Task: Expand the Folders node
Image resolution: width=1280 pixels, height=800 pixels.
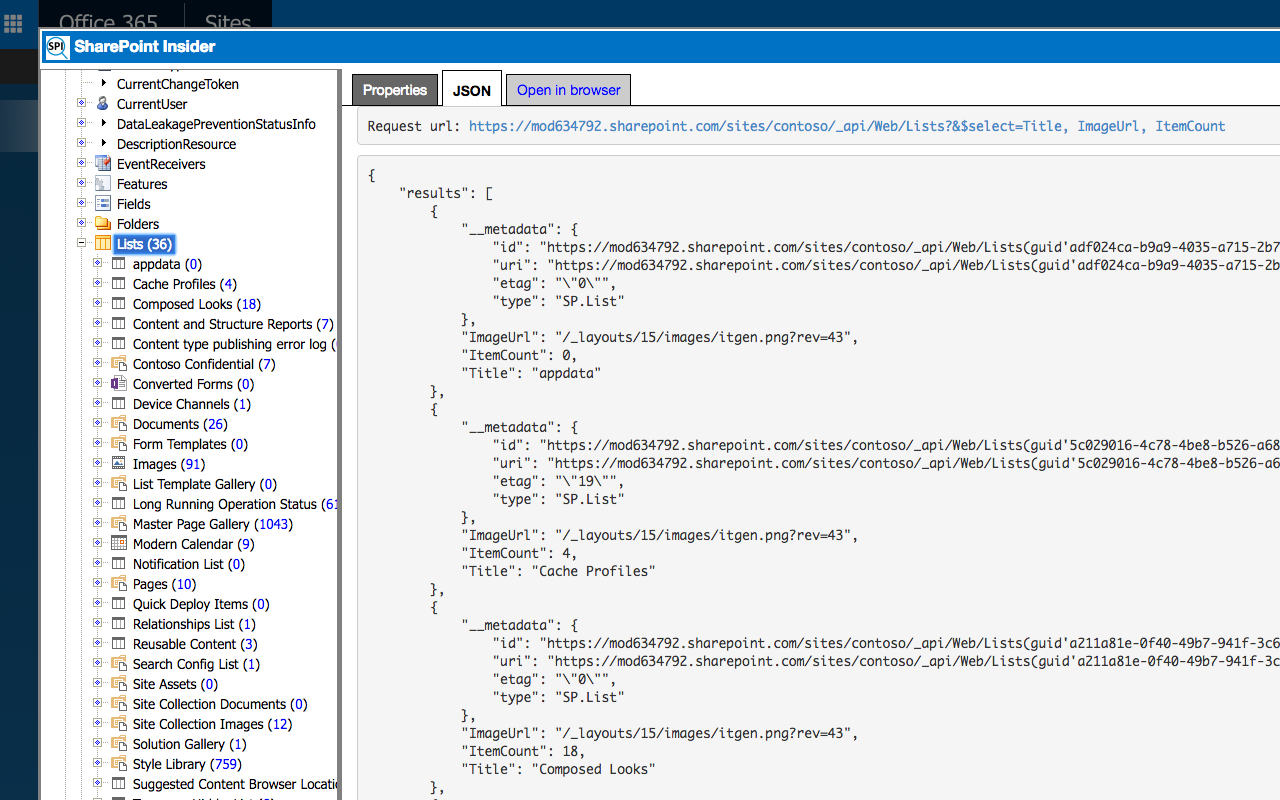Action: [82, 223]
